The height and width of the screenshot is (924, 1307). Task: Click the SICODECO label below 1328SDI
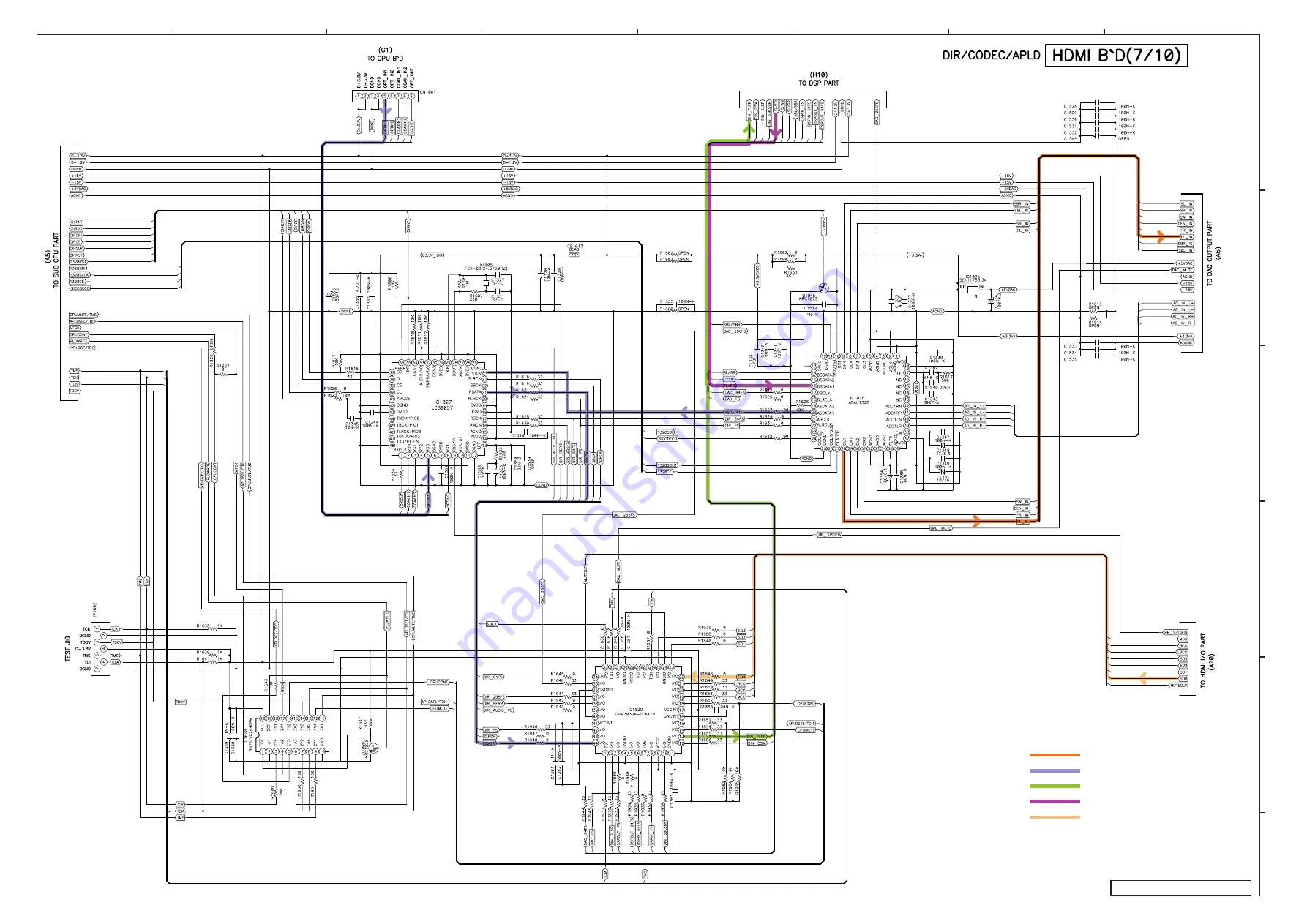click(667, 439)
